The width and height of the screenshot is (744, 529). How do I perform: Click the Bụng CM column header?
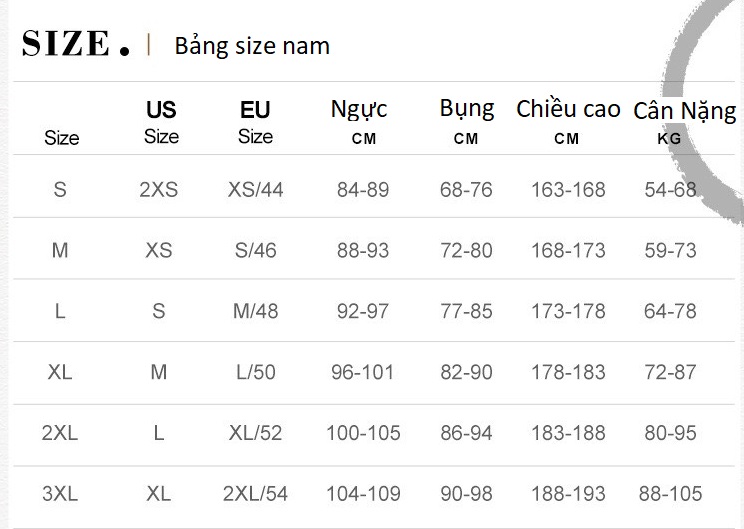(x=466, y=120)
